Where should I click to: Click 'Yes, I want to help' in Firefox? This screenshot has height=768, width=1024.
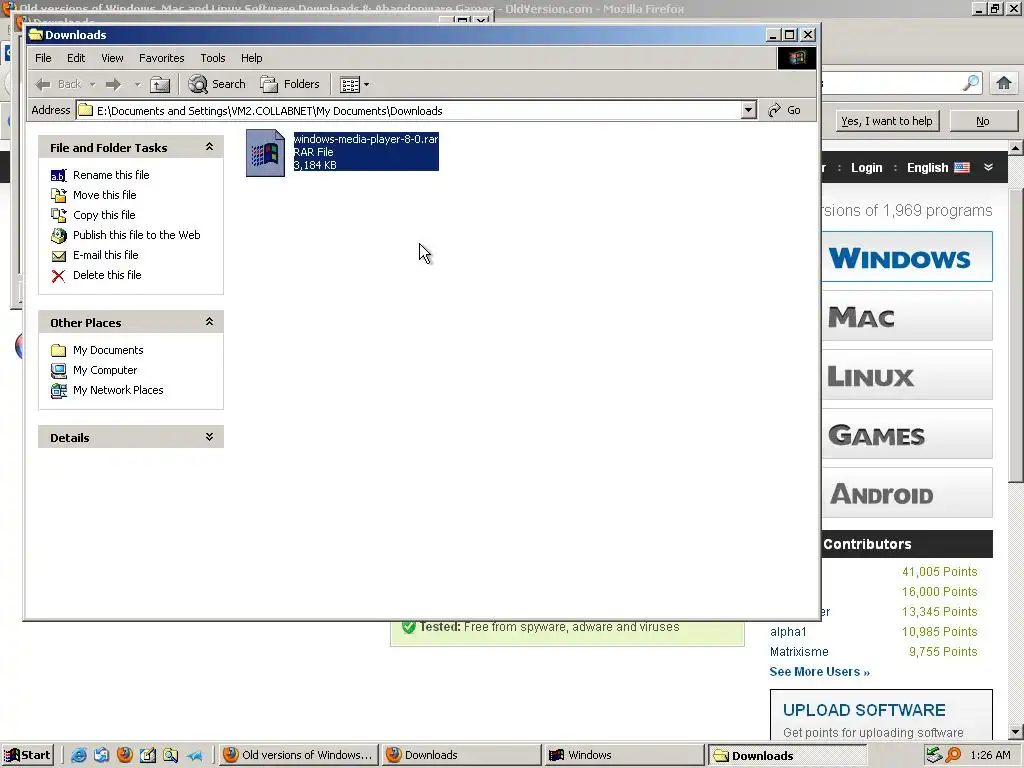886,121
